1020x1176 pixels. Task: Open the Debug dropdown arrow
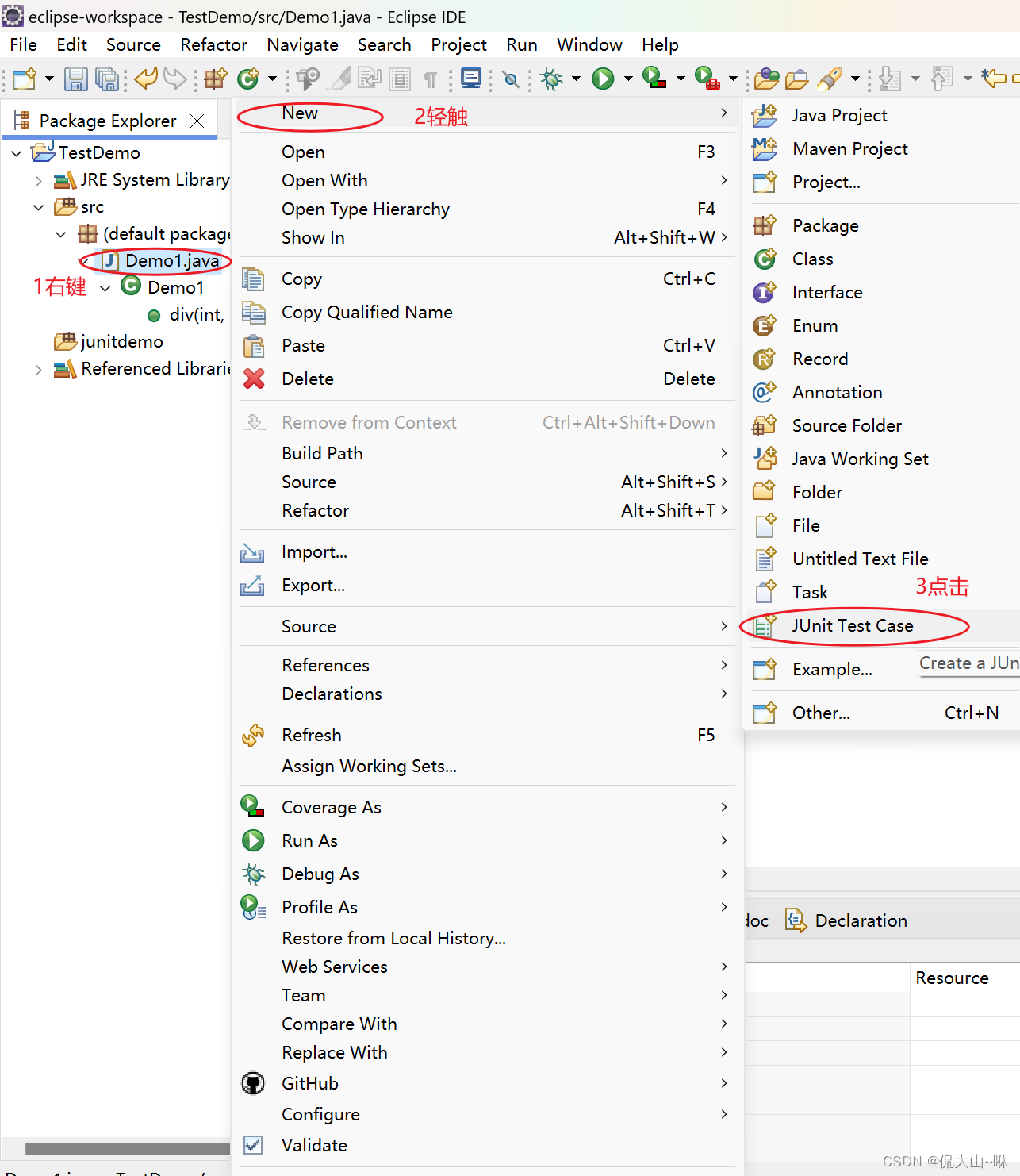click(576, 79)
